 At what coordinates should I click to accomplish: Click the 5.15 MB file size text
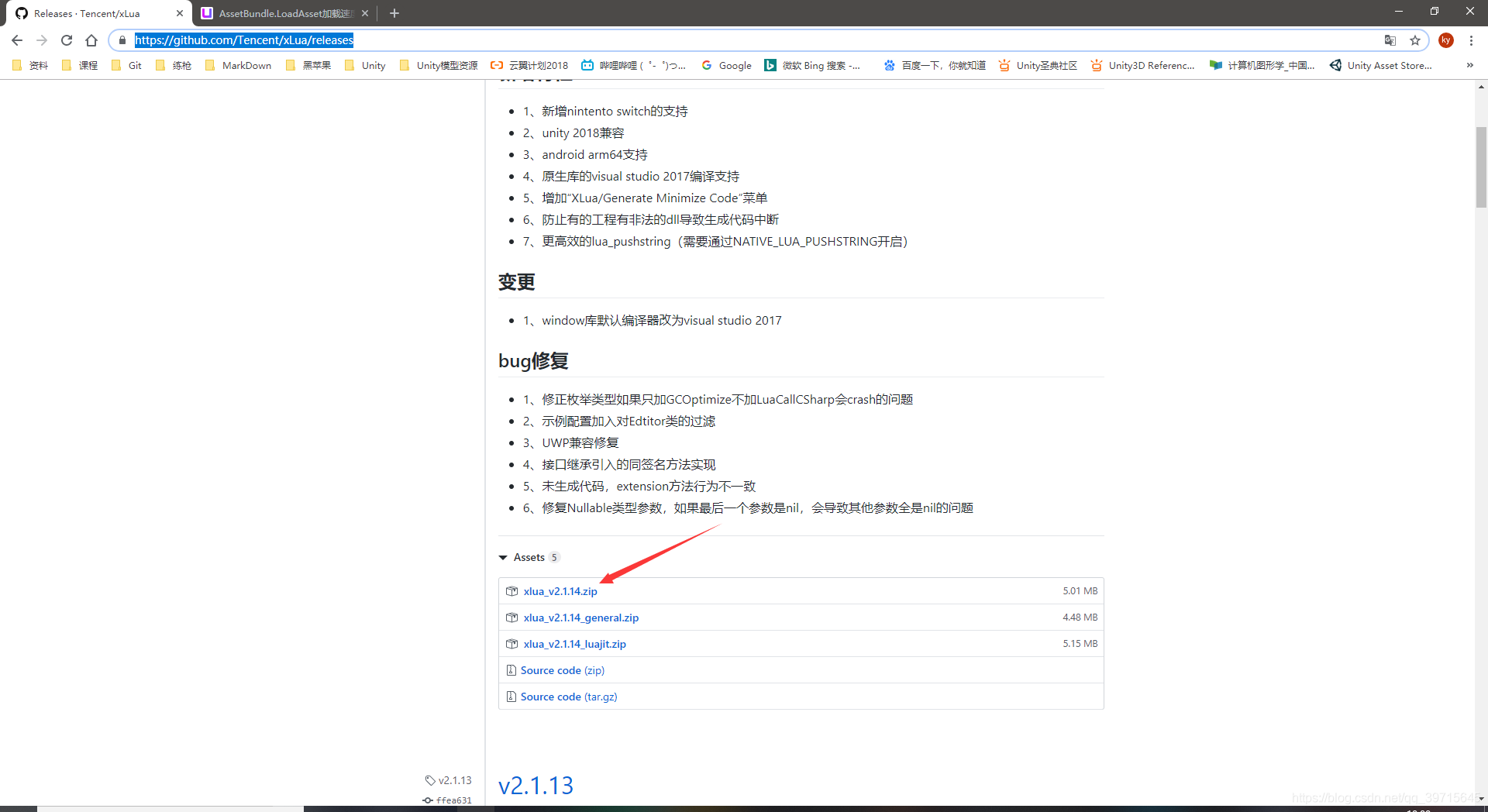tap(1080, 644)
